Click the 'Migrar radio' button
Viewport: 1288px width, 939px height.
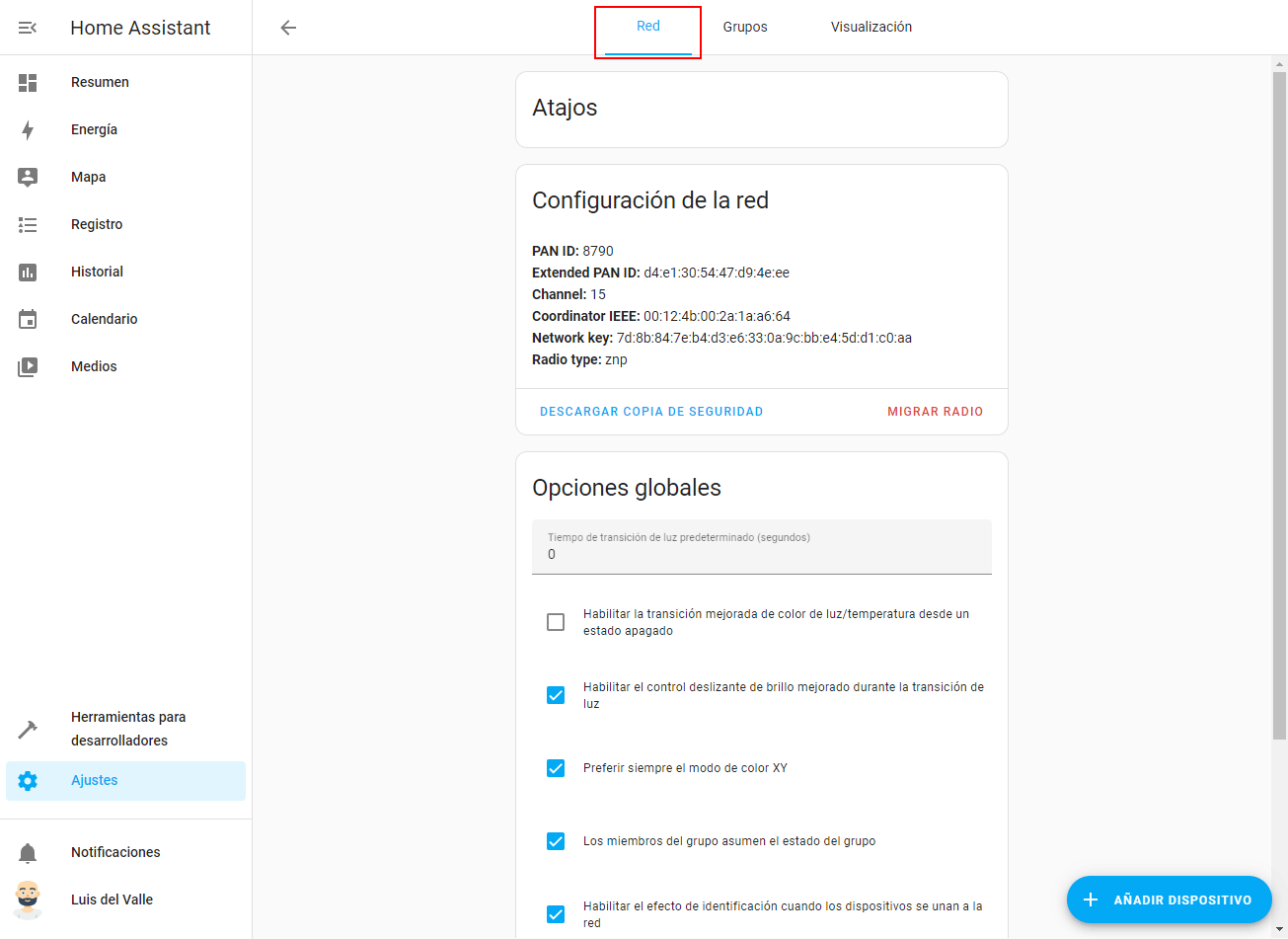point(935,412)
